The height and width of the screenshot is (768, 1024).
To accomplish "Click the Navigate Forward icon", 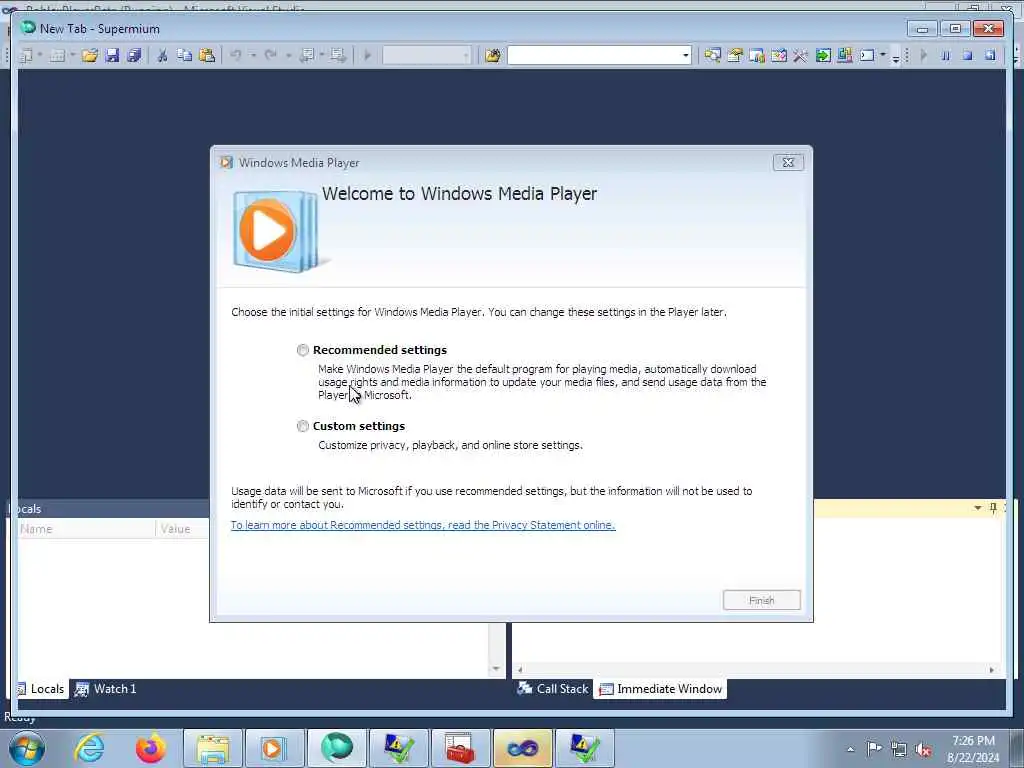I will click(x=338, y=56).
